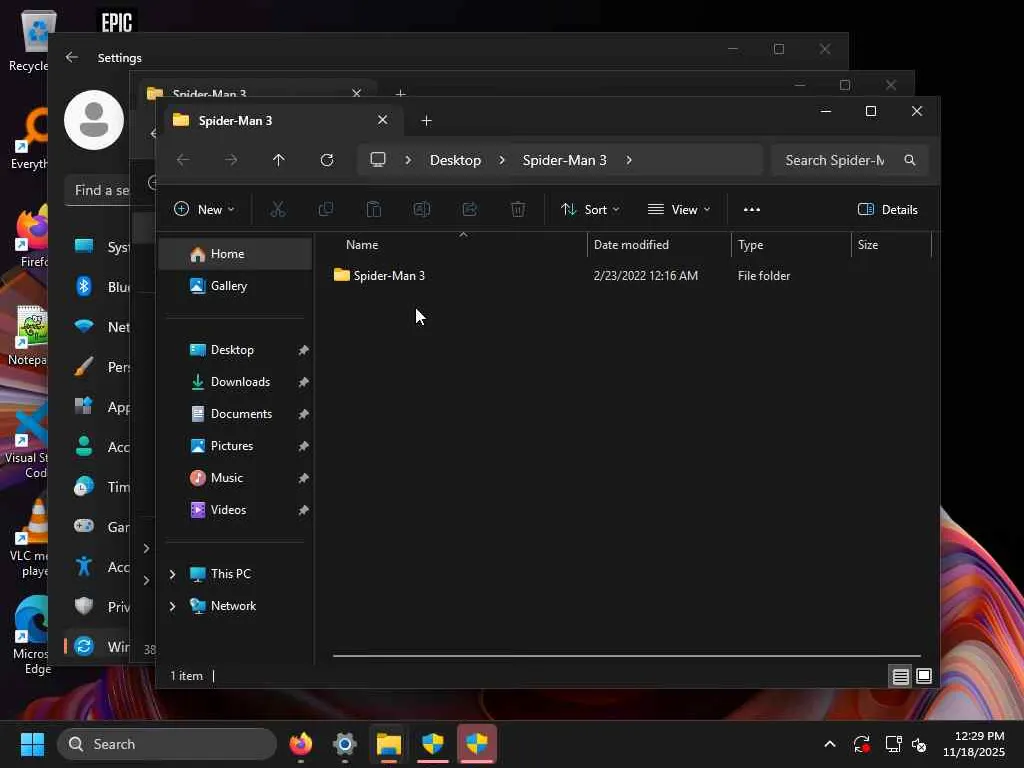Image resolution: width=1024 pixels, height=768 pixels.
Task: Refresh the Spider-Man 3 folder view
Action: click(327, 160)
